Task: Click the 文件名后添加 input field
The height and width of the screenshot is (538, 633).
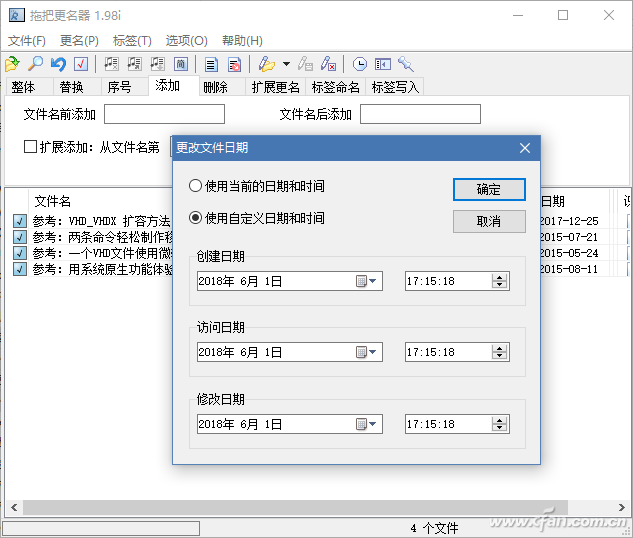Action: [420, 114]
